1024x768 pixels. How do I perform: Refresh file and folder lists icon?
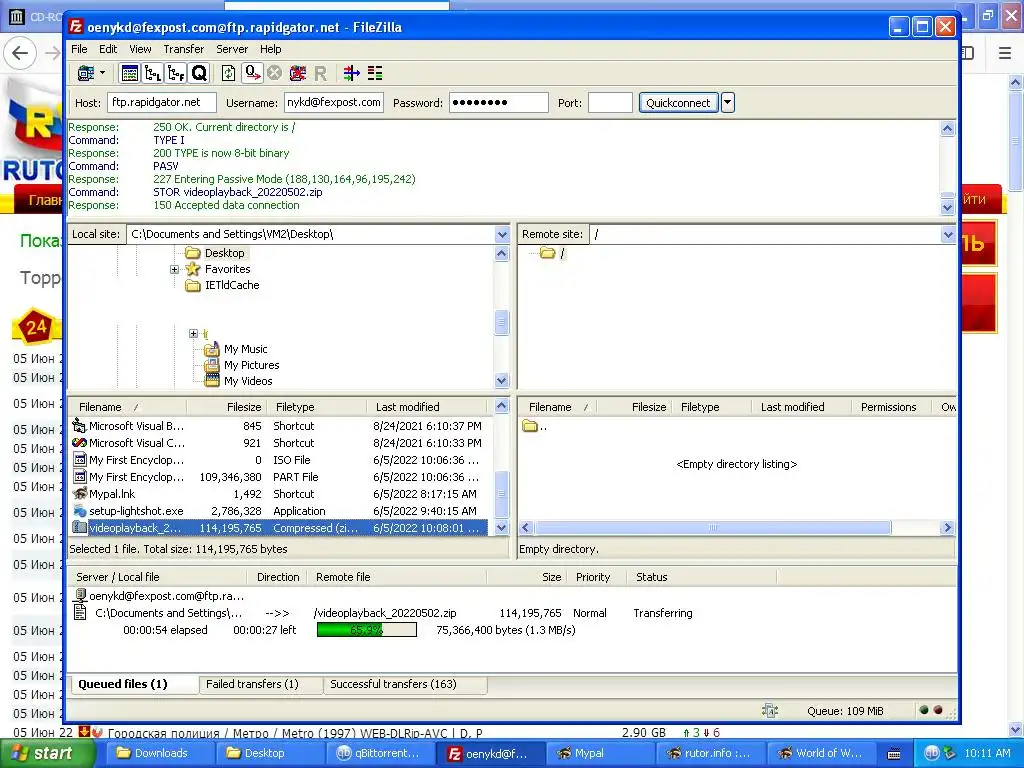[x=229, y=73]
